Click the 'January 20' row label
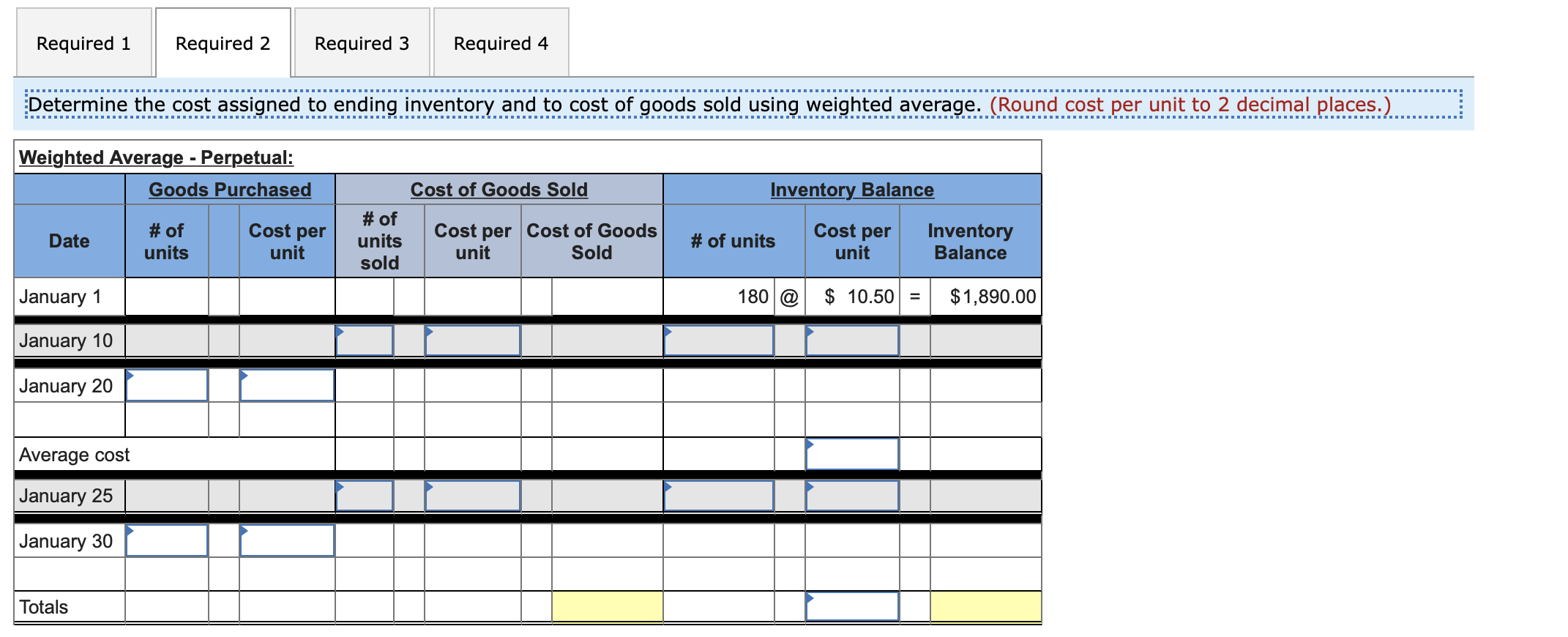Image resolution: width=1568 pixels, height=637 pixels. tap(66, 386)
